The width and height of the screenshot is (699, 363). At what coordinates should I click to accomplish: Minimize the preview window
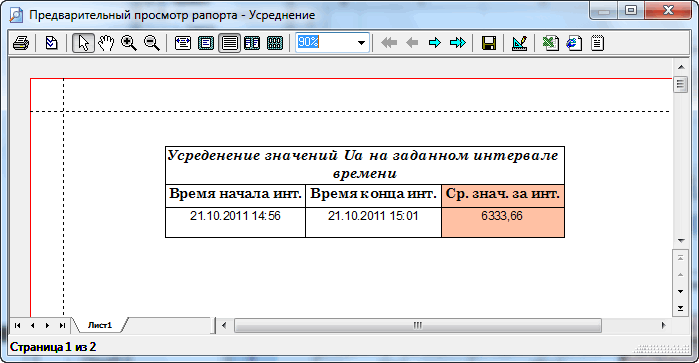coord(604,10)
